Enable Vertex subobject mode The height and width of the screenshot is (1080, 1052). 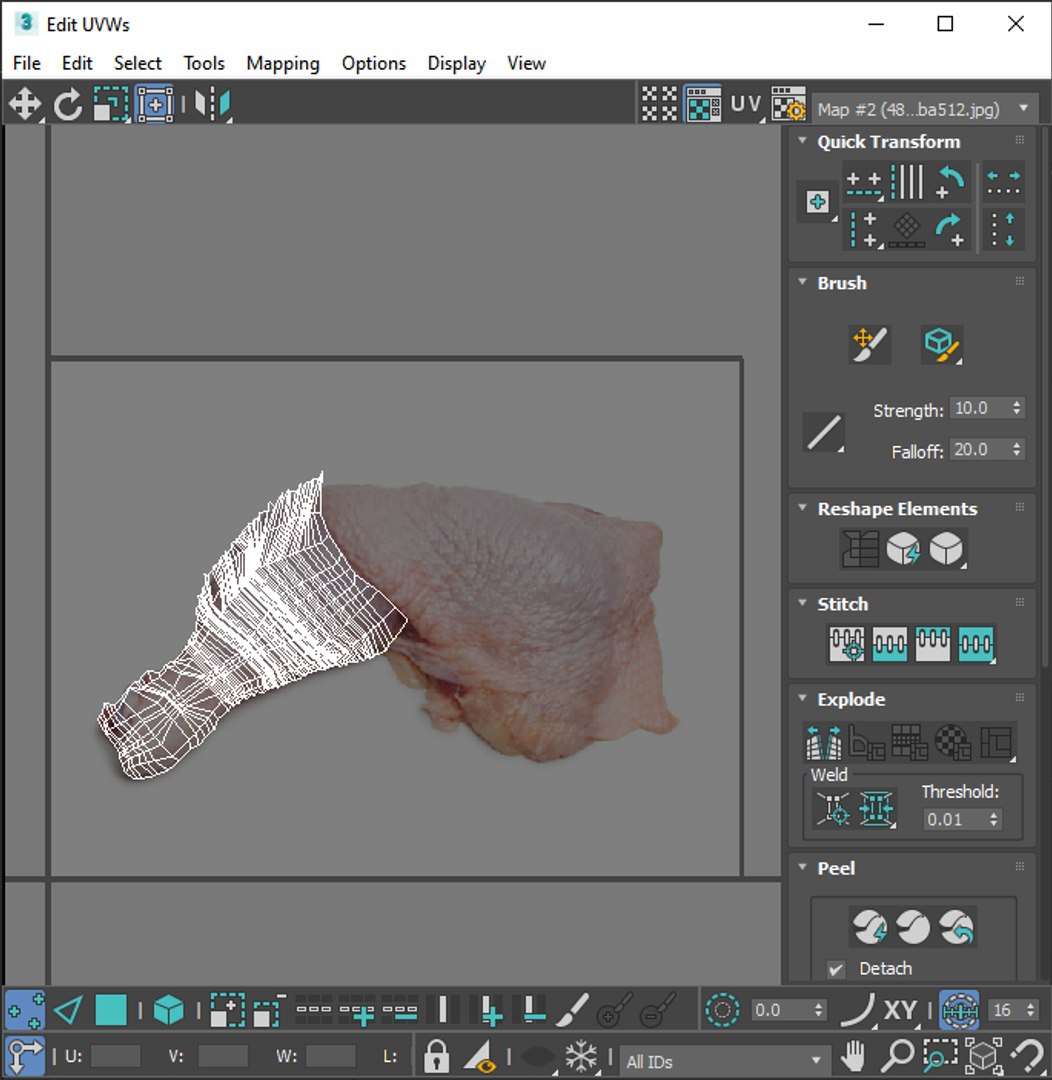click(25, 1010)
